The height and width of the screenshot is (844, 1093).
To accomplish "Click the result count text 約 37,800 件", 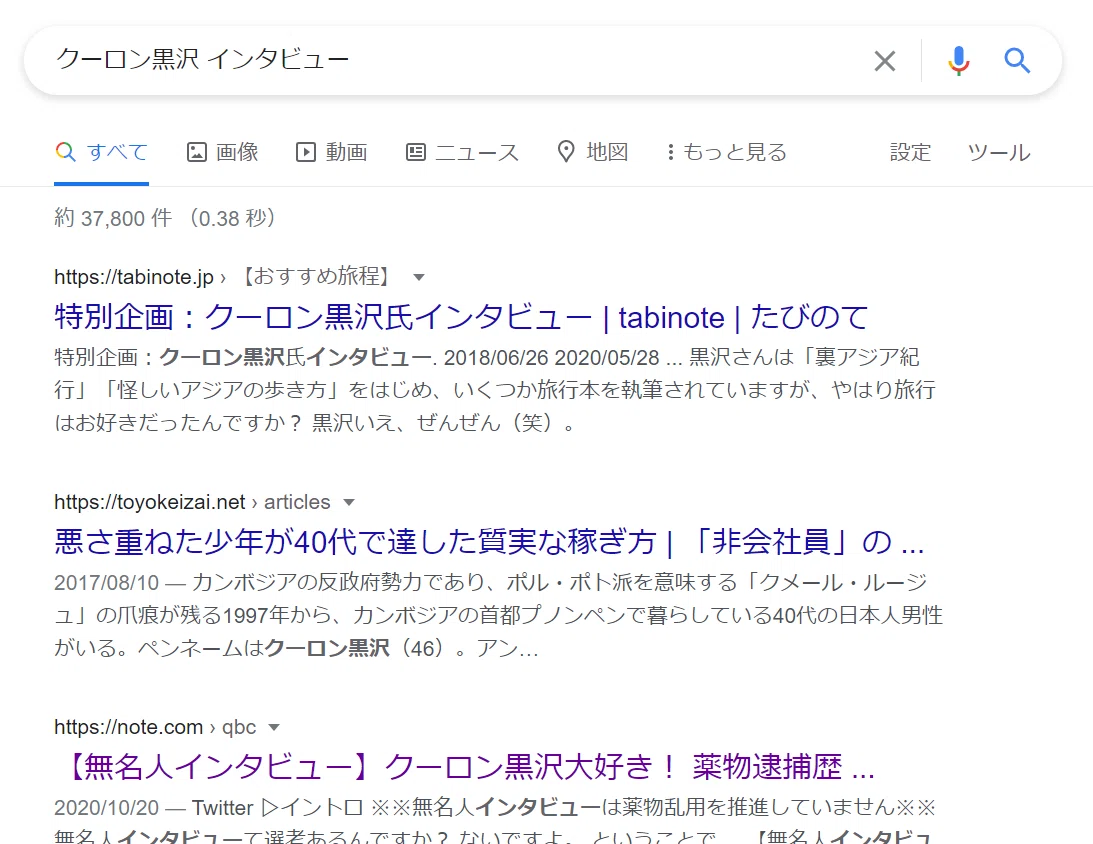I will 113,218.
